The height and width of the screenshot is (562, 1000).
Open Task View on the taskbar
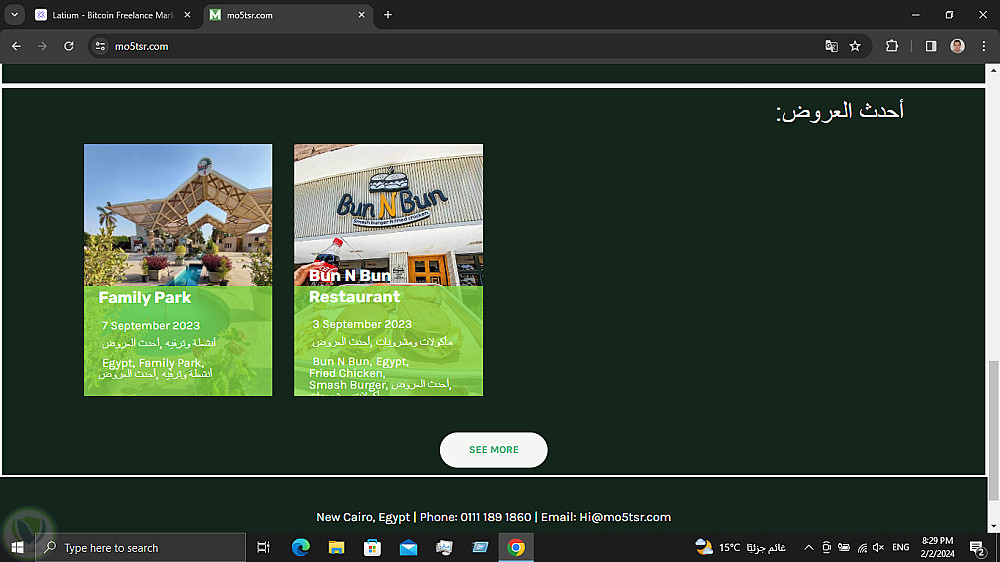[x=263, y=547]
